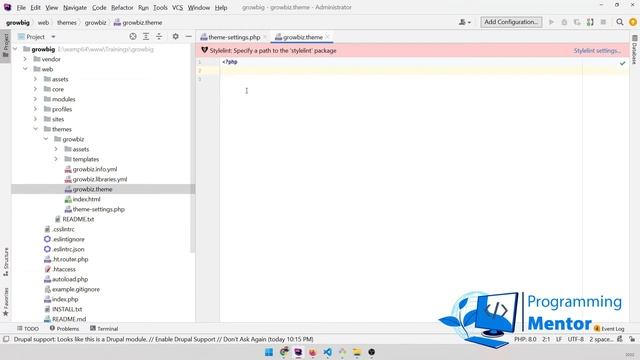The width and height of the screenshot is (640, 360).
Task: Select INSTALL.txt file
Action: (63, 309)
